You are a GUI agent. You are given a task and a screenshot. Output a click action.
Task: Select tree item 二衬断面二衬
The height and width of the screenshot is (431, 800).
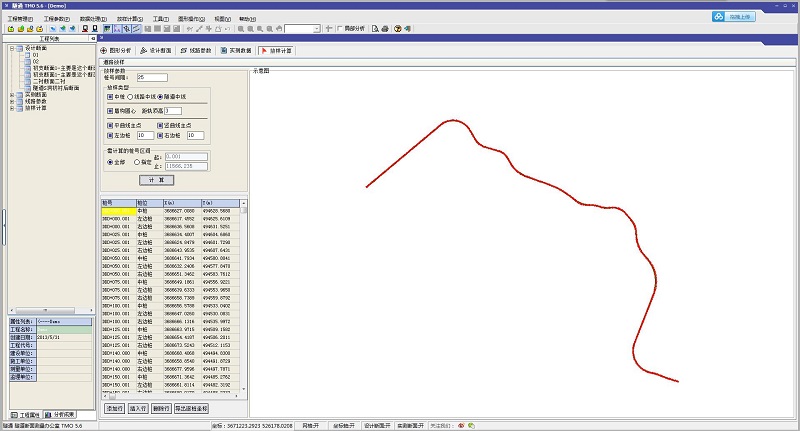pyautogui.click(x=49, y=81)
